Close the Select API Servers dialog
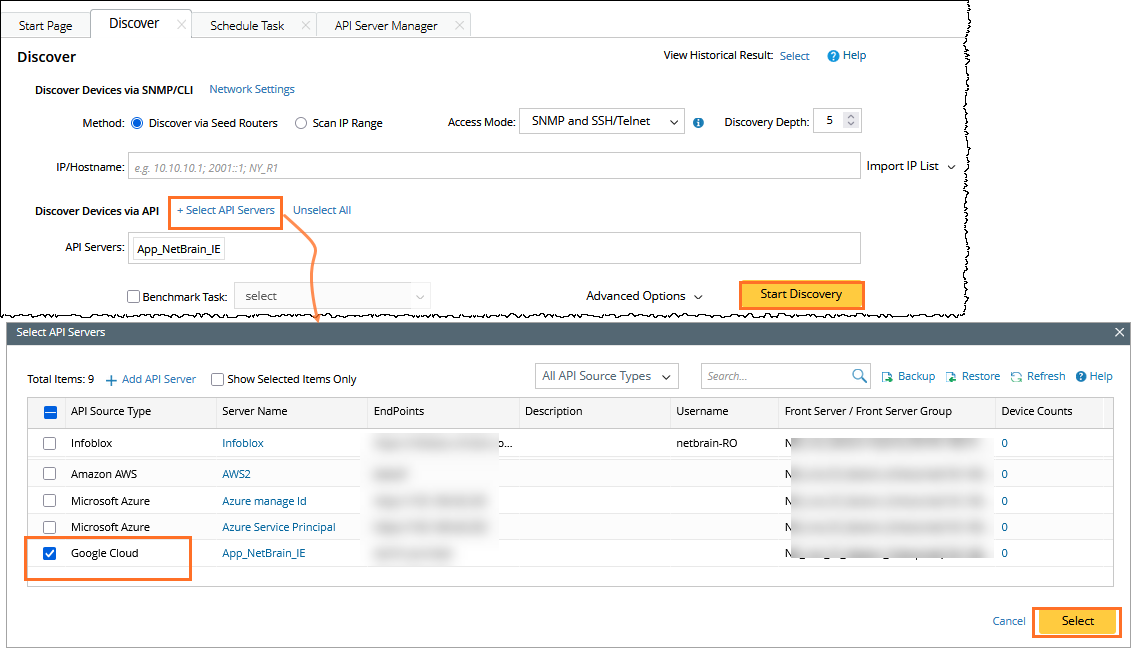The height and width of the screenshot is (648, 1131). 1119,332
